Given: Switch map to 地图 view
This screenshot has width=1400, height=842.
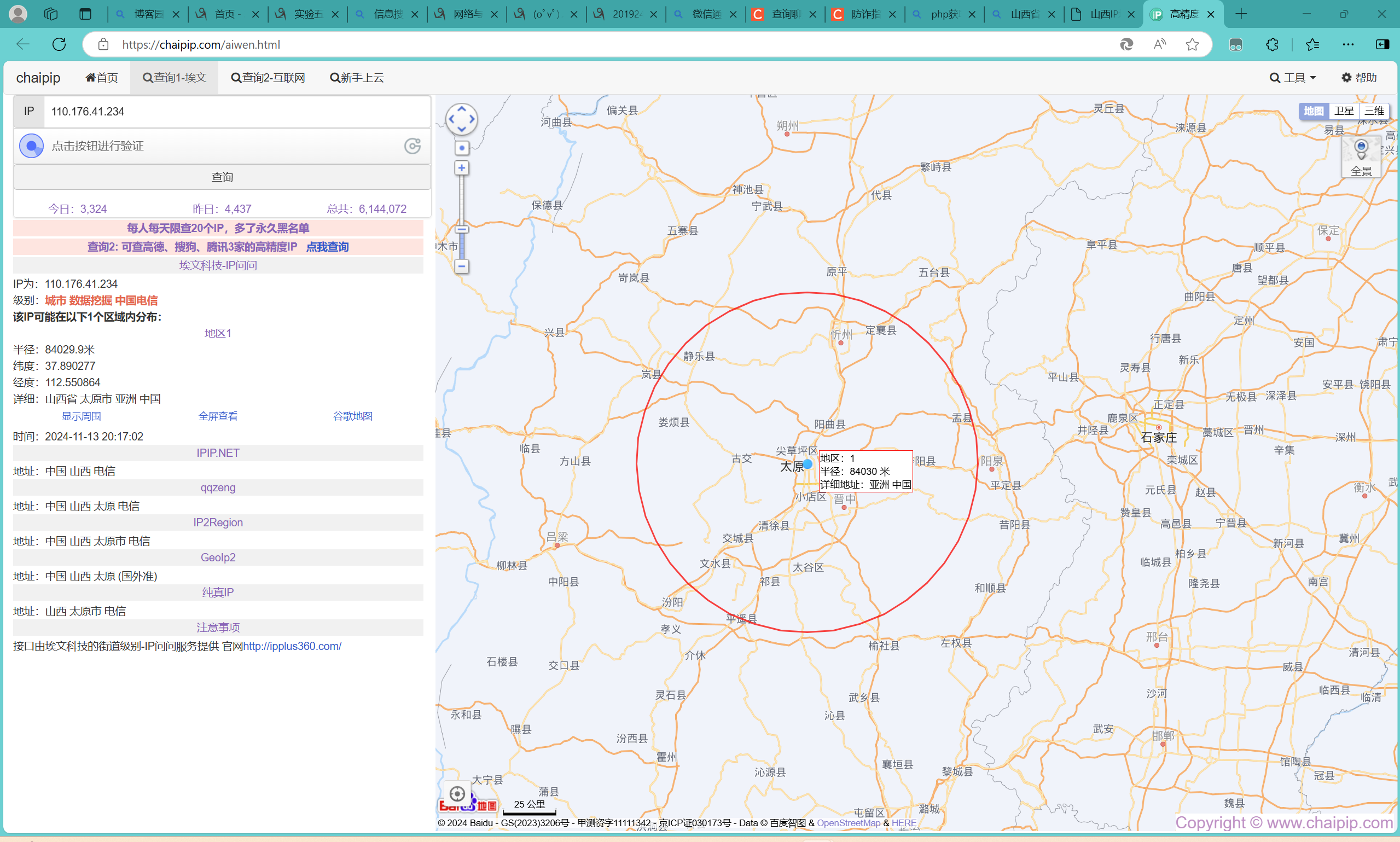Looking at the screenshot, I should (1314, 111).
